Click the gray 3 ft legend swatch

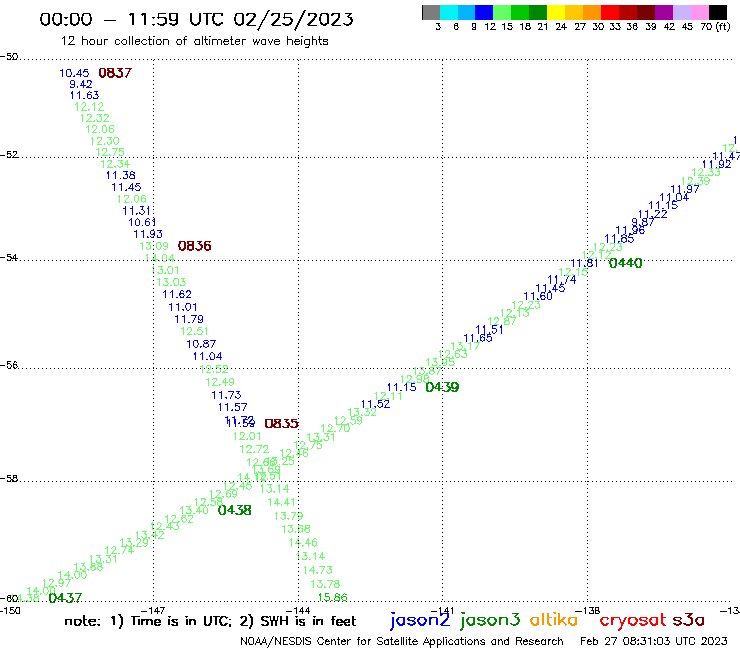(x=431, y=12)
